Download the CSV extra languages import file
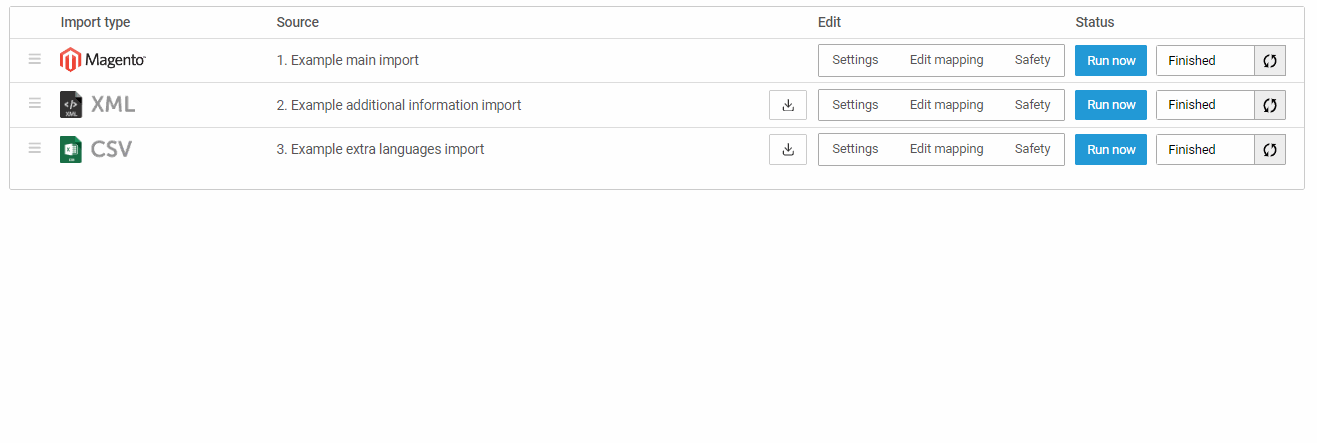The width and height of the screenshot is (1317, 443). (788, 149)
